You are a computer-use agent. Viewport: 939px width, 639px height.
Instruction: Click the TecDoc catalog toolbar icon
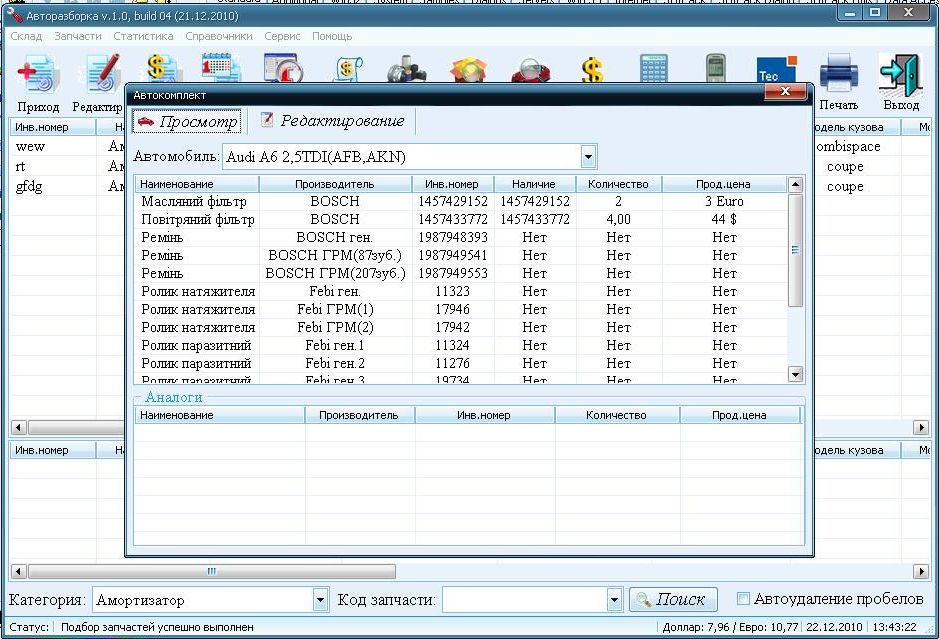[x=775, y=70]
